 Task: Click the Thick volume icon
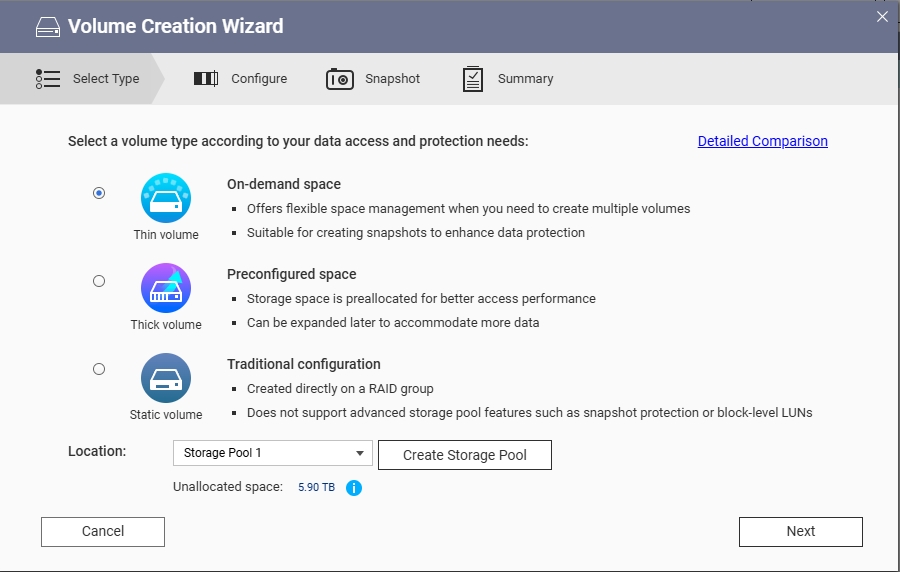point(166,288)
